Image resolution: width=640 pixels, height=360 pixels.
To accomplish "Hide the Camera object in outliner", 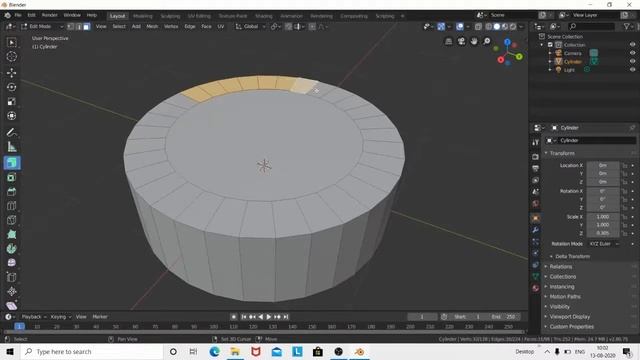I will click(632, 53).
